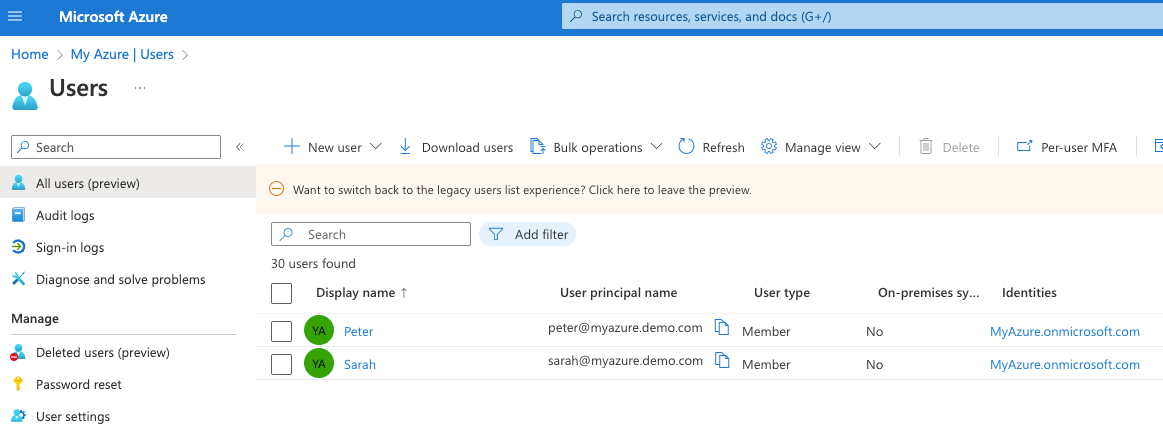Focus the sidebar Search box
This screenshot has height=433, width=1163.
point(116,147)
